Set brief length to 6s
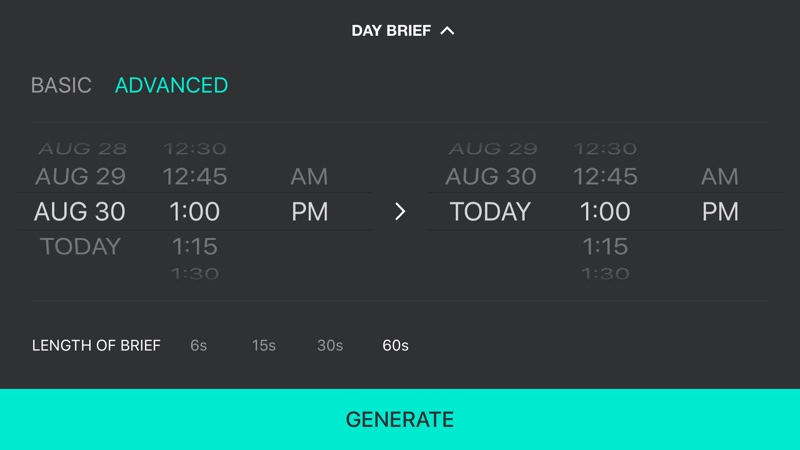Viewport: 800px width, 450px height. [x=198, y=346]
